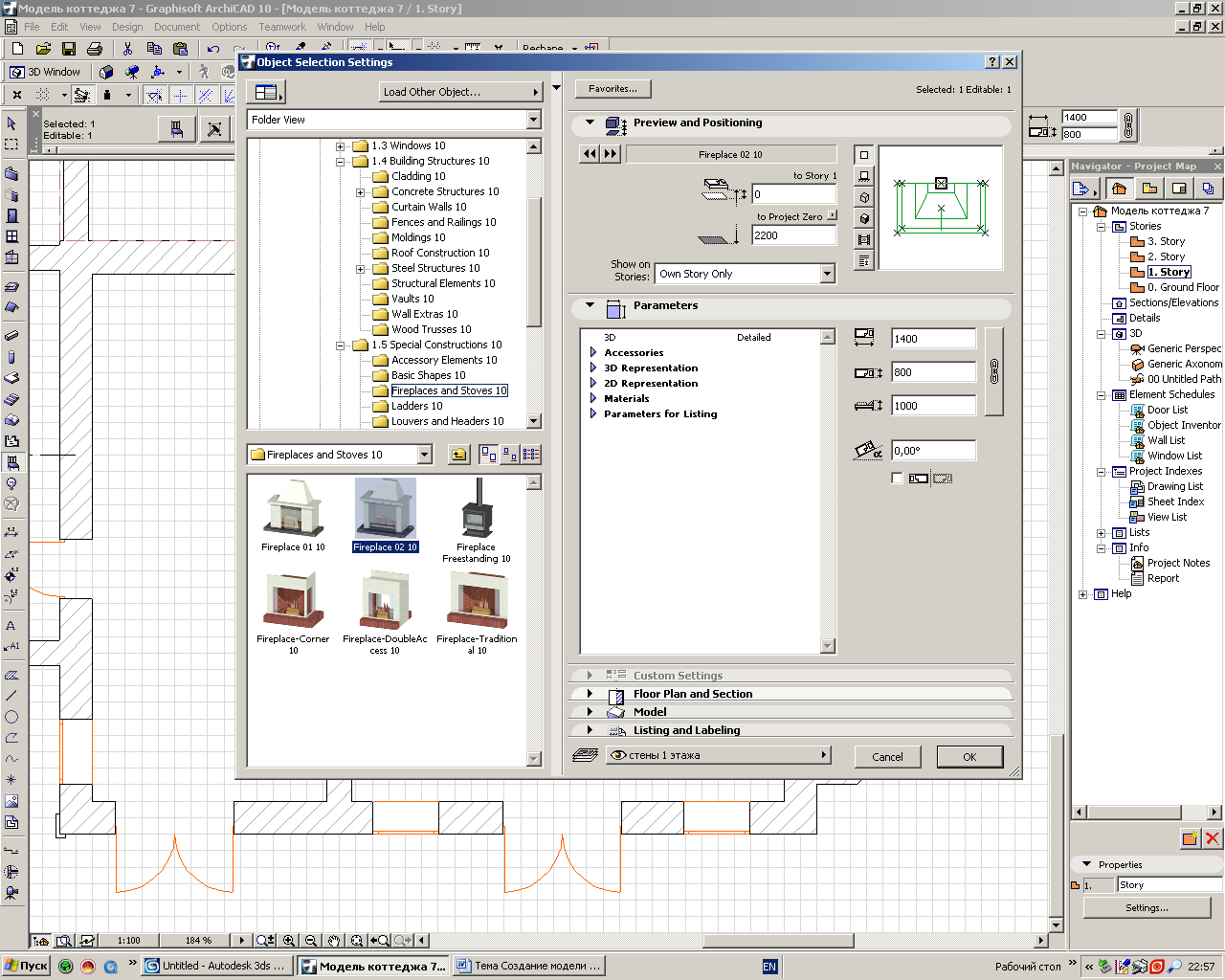Click the Save diskette icon
Image resolution: width=1225 pixels, height=980 pixels.
tap(69, 49)
